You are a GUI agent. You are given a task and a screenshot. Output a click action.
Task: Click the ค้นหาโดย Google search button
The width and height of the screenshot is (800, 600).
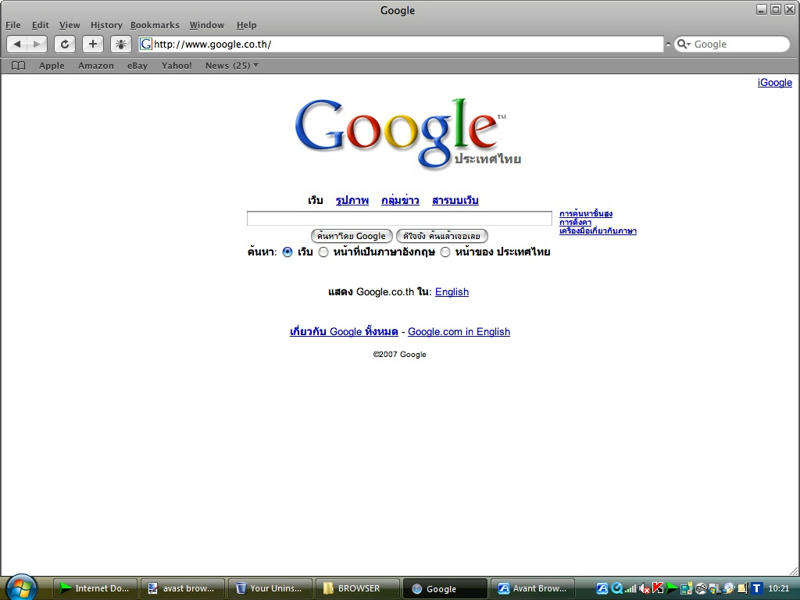(352, 236)
